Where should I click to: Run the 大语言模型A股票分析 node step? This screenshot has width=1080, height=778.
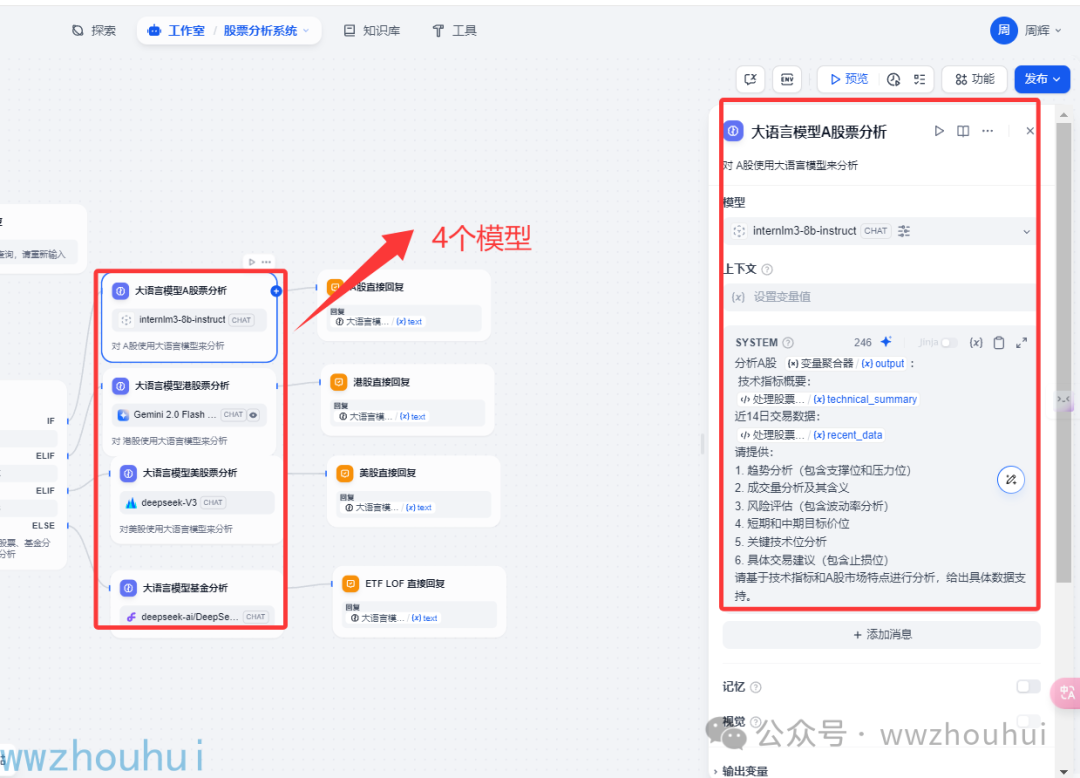938,131
